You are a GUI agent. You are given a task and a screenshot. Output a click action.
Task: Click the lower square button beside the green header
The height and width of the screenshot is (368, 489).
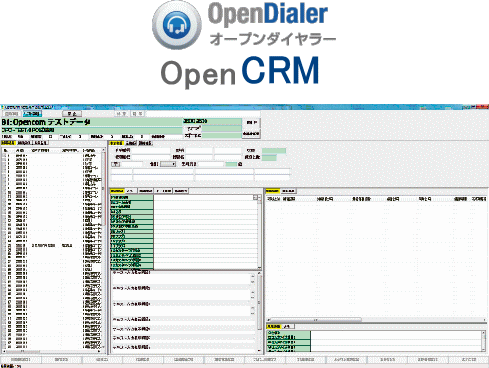point(252,133)
